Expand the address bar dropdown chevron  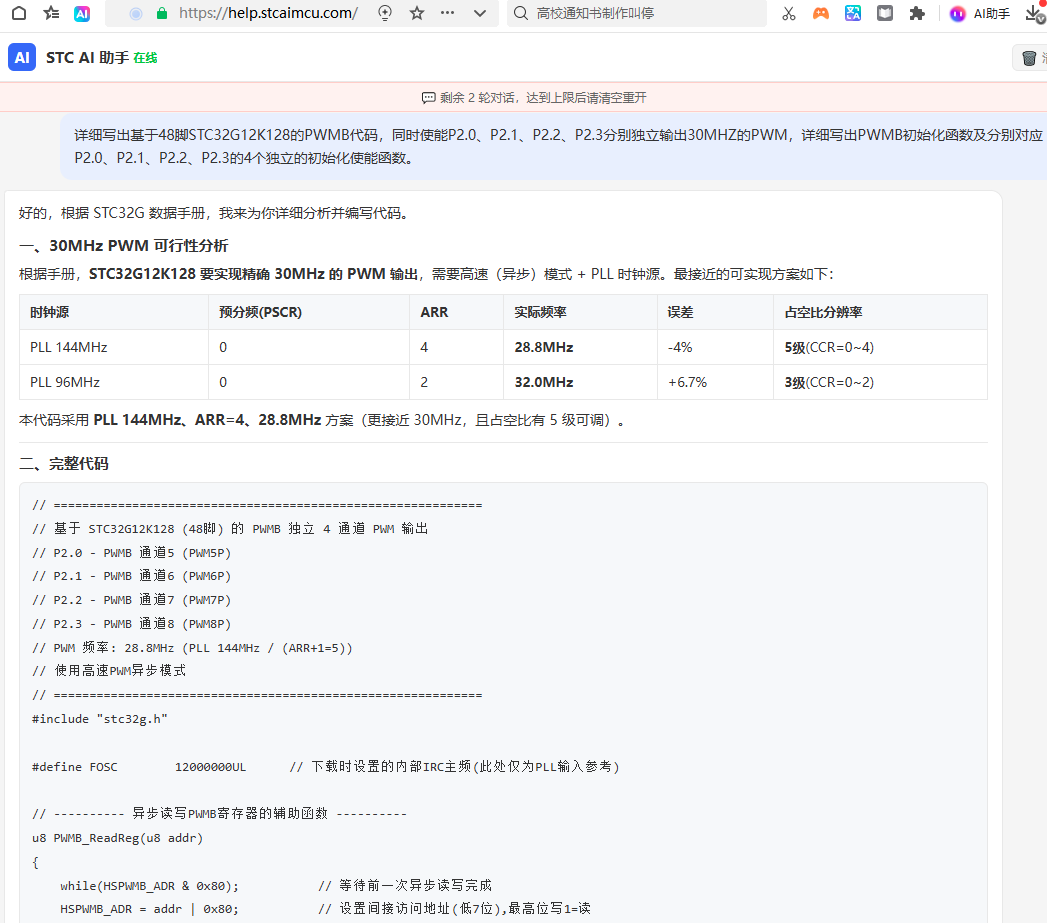(479, 13)
